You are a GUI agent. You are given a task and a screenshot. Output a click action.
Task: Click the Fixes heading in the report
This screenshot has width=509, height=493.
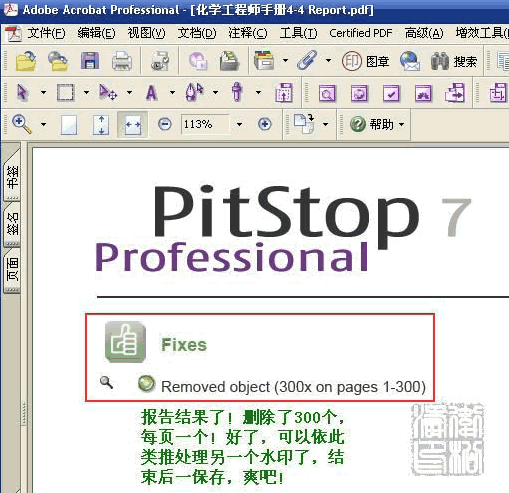tap(184, 344)
